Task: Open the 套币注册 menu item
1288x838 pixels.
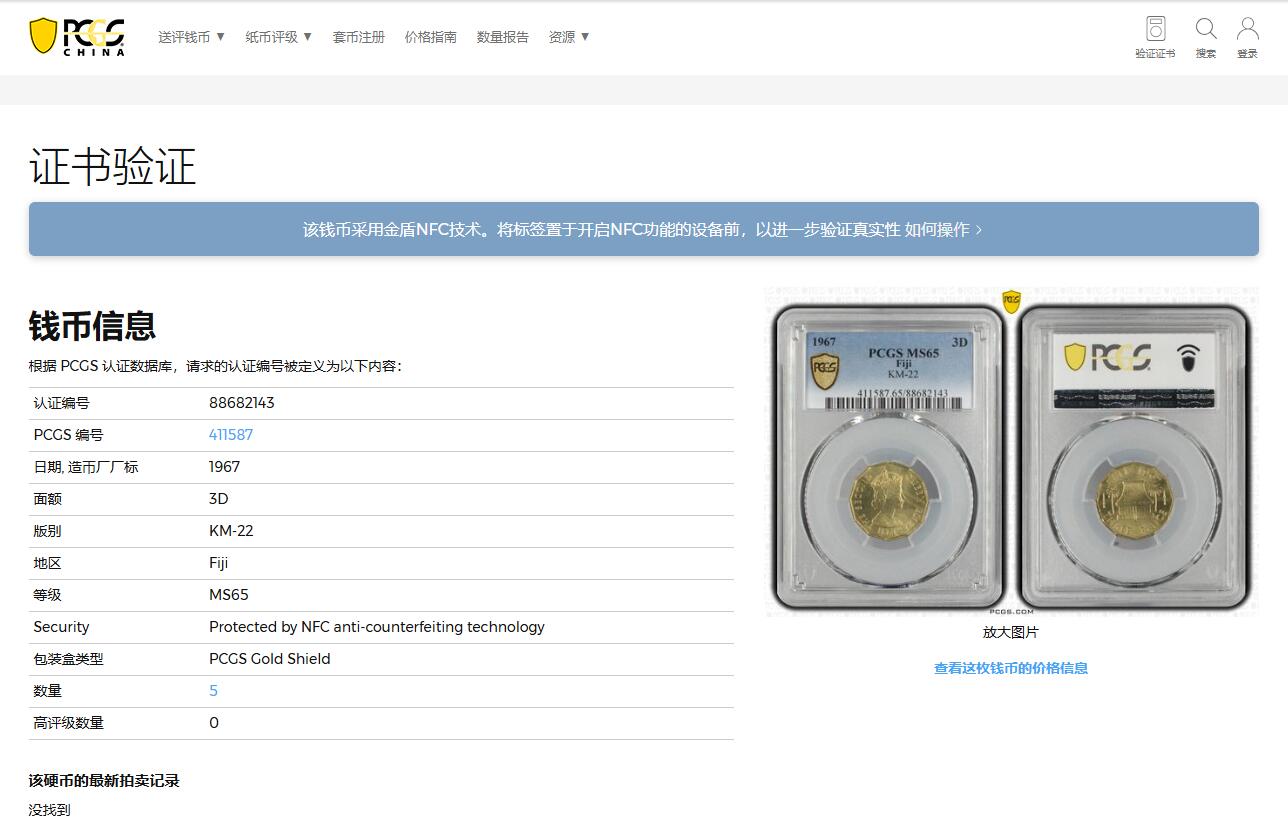Action: tap(359, 37)
